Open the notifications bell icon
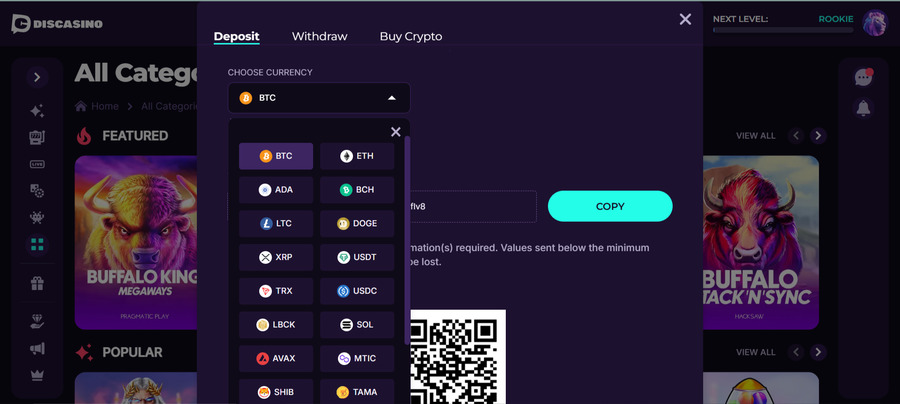Viewport: 900px width, 404px height. 863,107
